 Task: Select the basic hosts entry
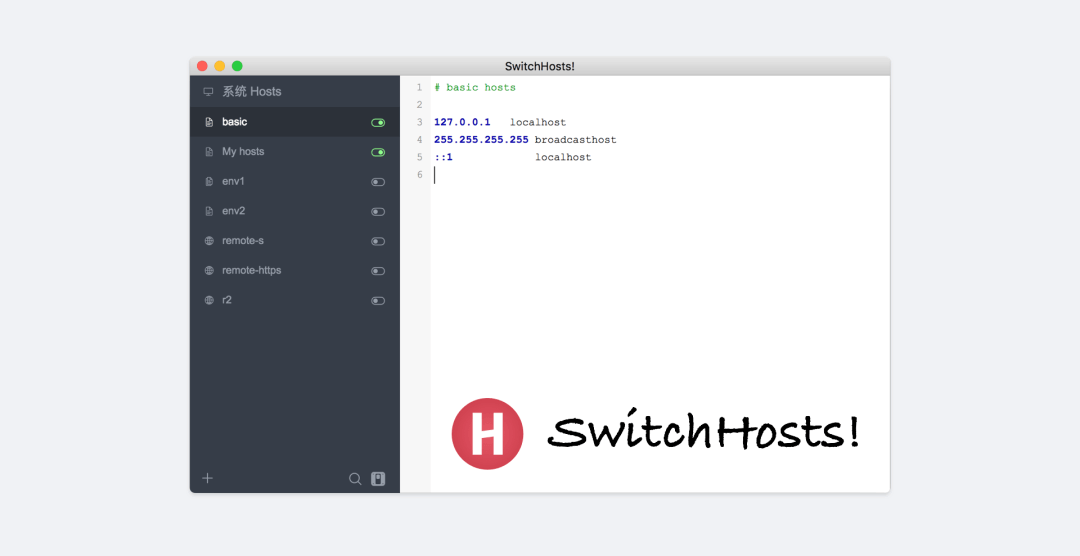(295, 122)
